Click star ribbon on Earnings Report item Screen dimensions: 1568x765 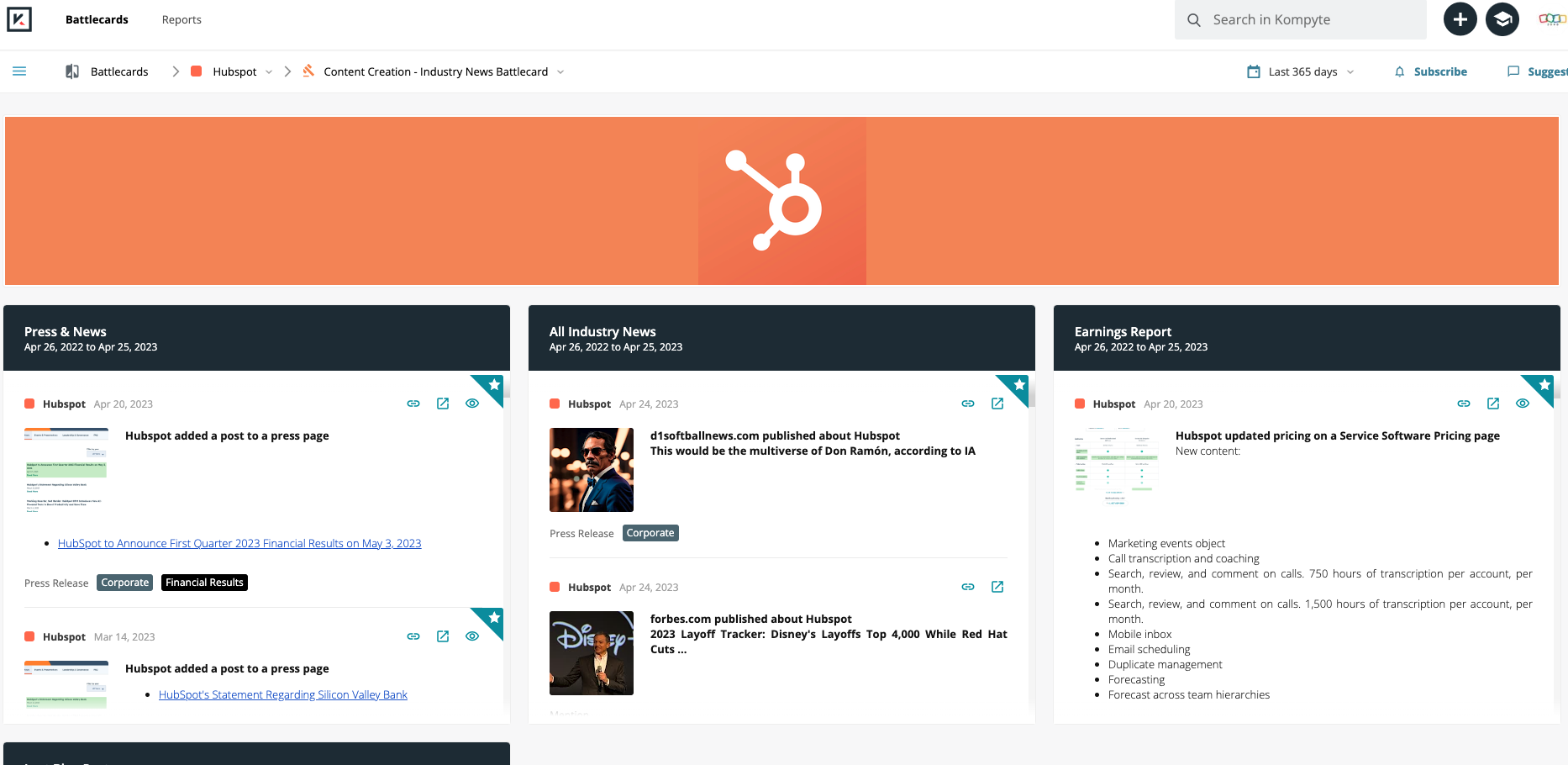[x=1544, y=385]
